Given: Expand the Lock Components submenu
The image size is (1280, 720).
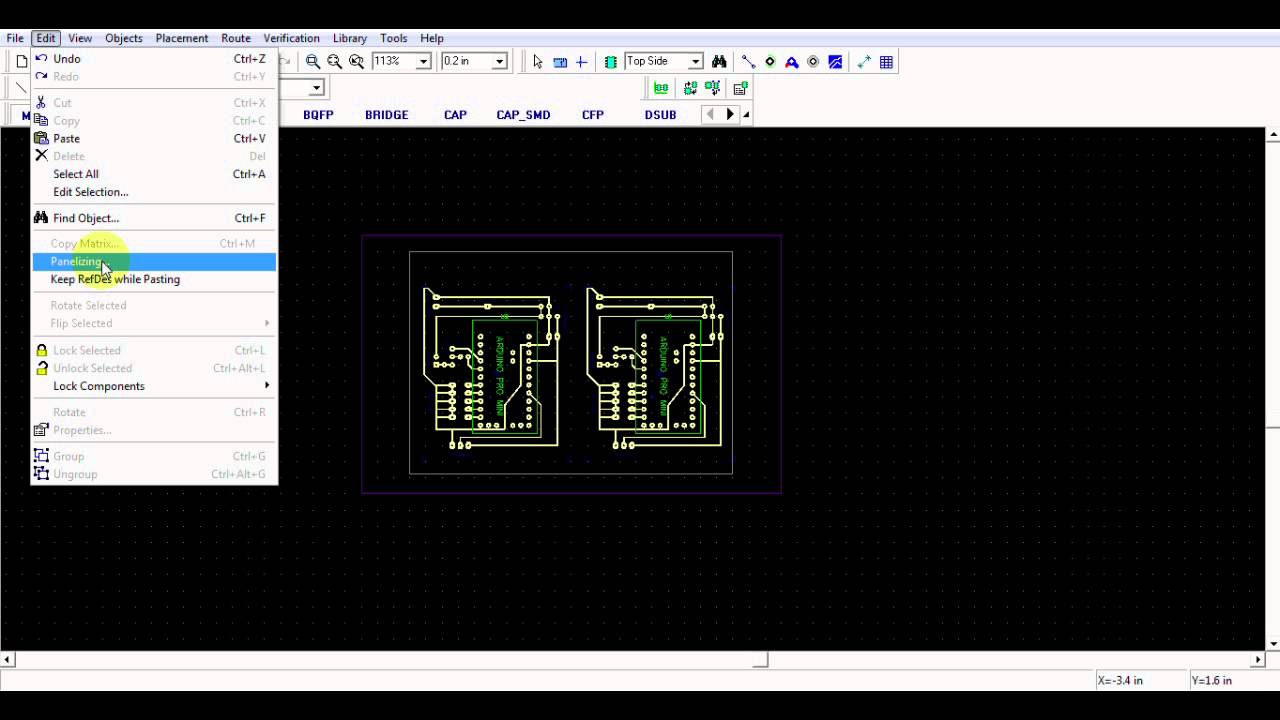Looking at the screenshot, I should point(154,386).
